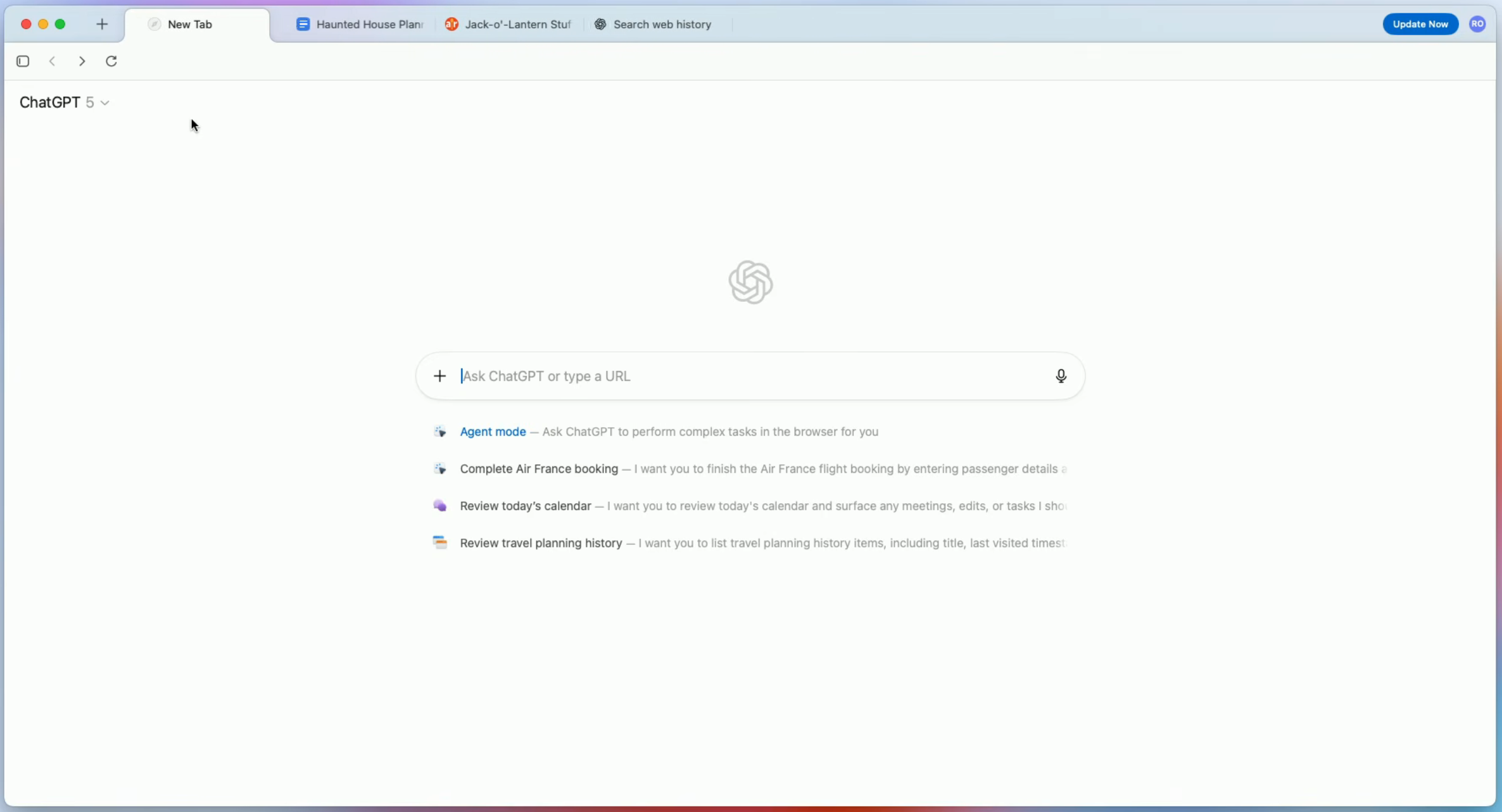The height and width of the screenshot is (812, 1502).
Task: Expand the ChatGPT 5 model dropdown
Action: 65,103
